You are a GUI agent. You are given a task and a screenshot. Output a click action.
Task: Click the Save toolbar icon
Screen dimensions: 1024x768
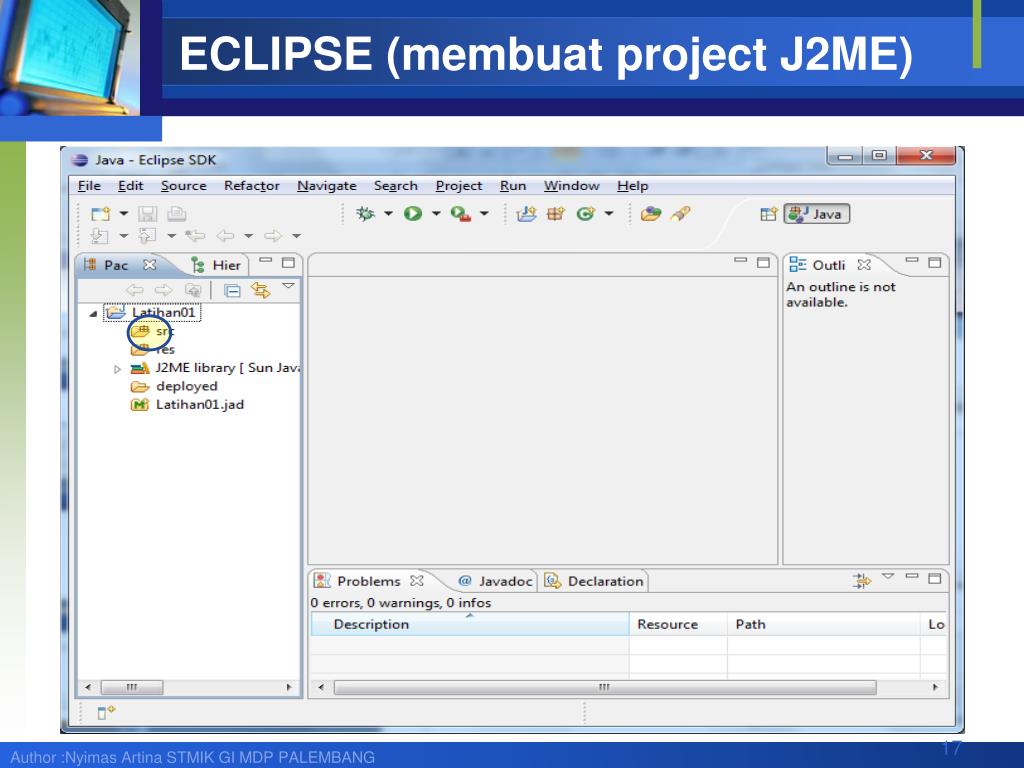148,214
